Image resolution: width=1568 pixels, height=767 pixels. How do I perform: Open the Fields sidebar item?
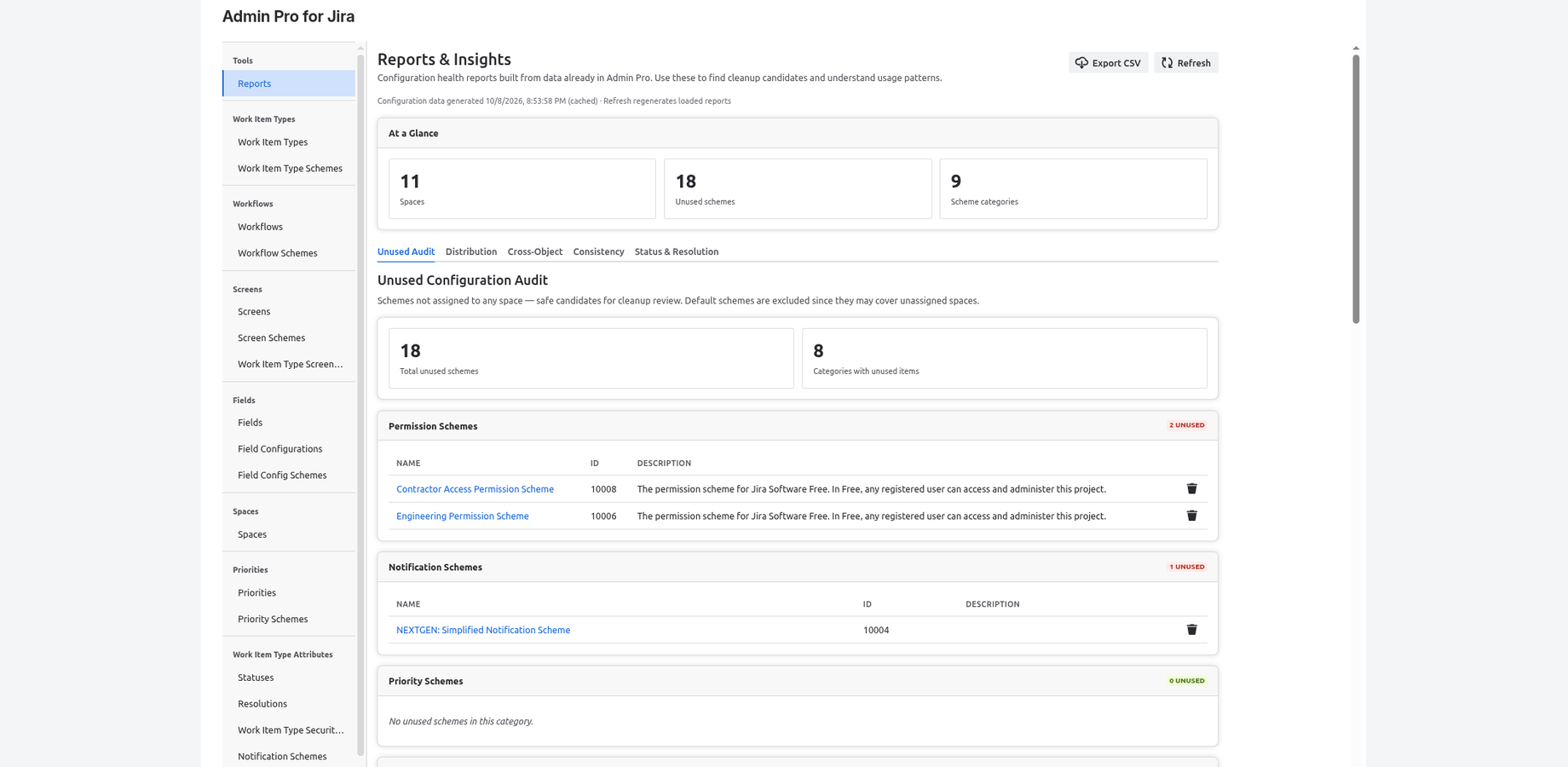coord(290,423)
